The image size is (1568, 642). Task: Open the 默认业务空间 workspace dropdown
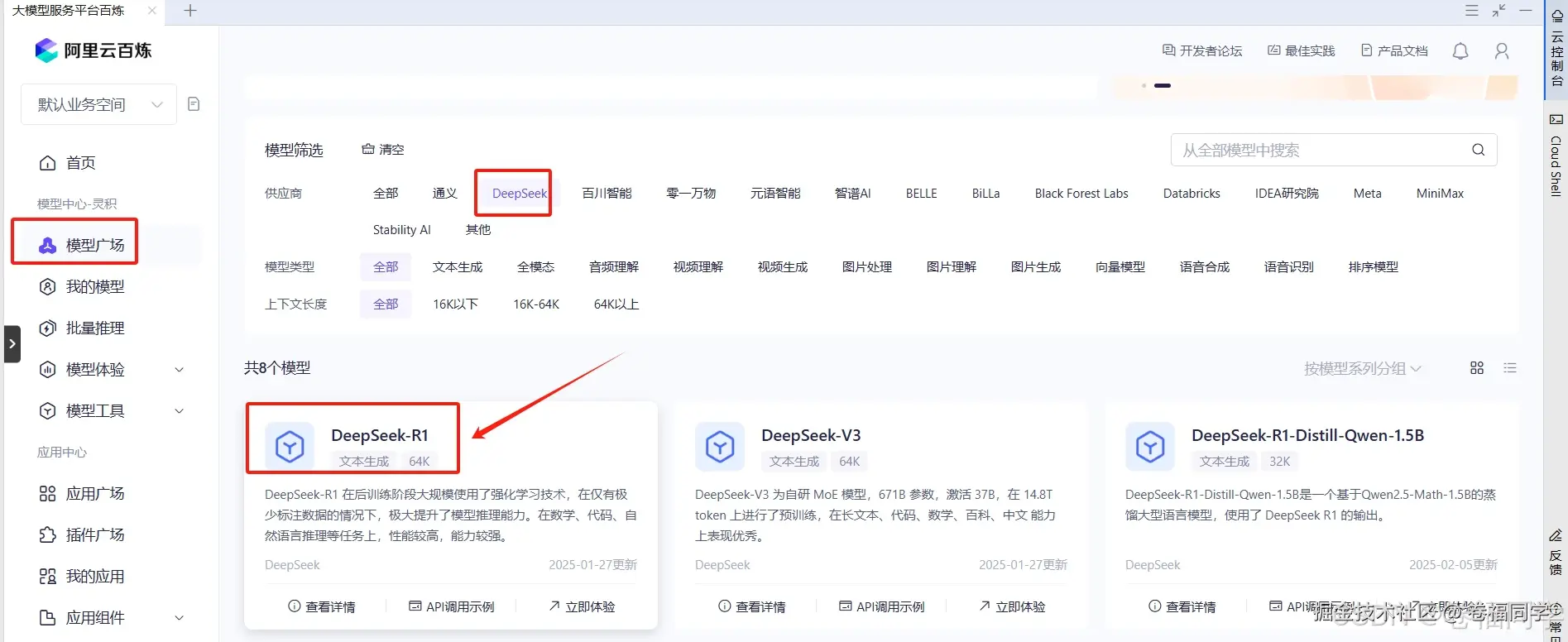coord(98,104)
